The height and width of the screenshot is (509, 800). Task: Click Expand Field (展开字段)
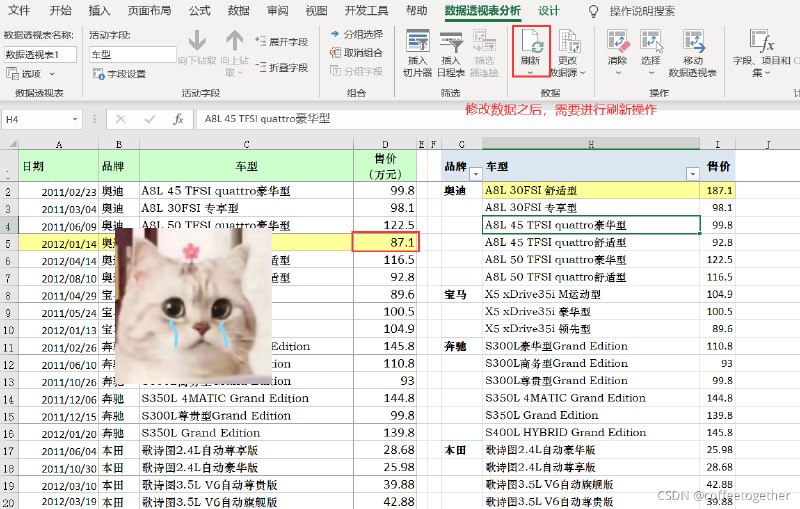point(282,41)
